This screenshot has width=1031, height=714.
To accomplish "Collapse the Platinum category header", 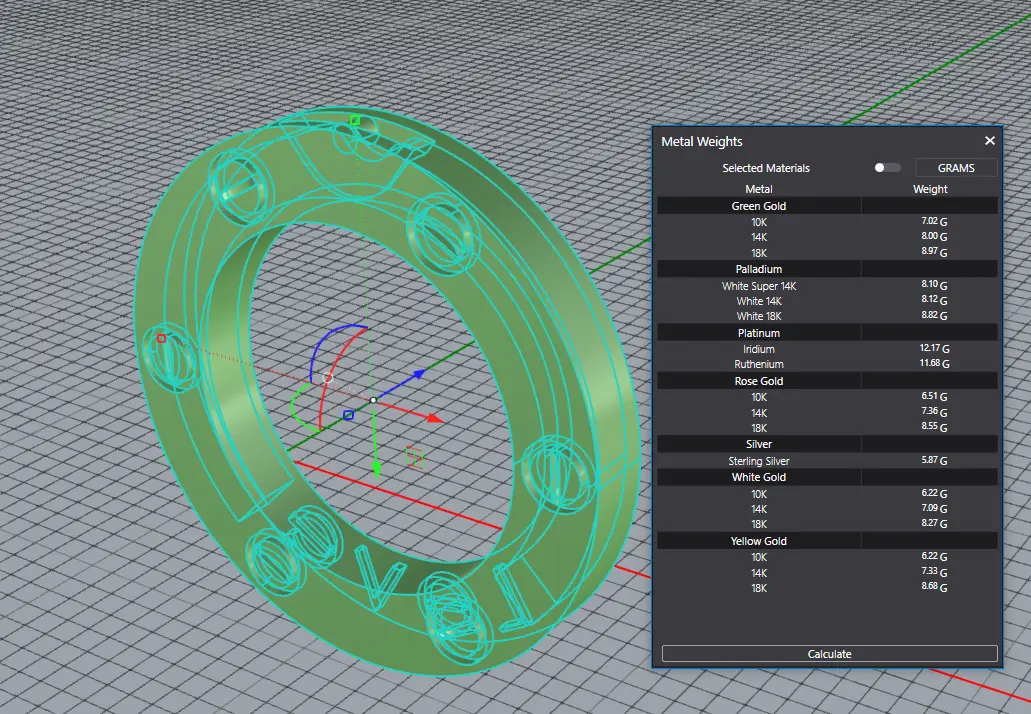I will (x=759, y=333).
